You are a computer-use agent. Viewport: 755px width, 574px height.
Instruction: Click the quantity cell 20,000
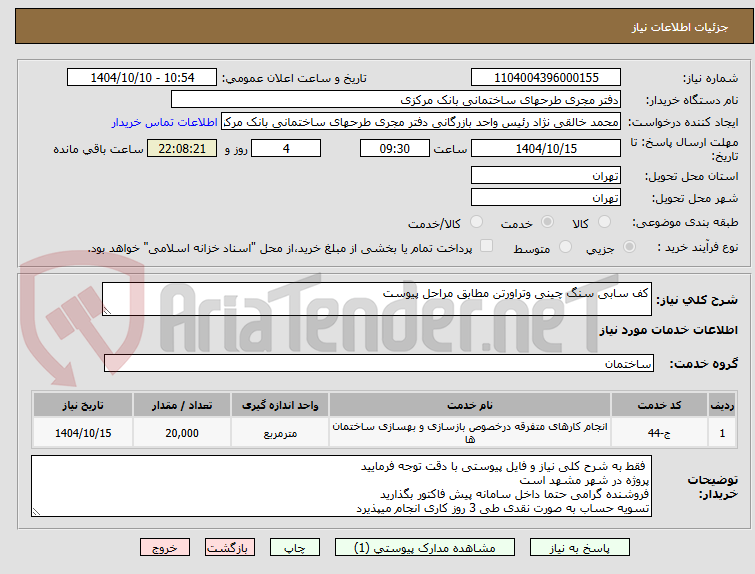coord(182,433)
